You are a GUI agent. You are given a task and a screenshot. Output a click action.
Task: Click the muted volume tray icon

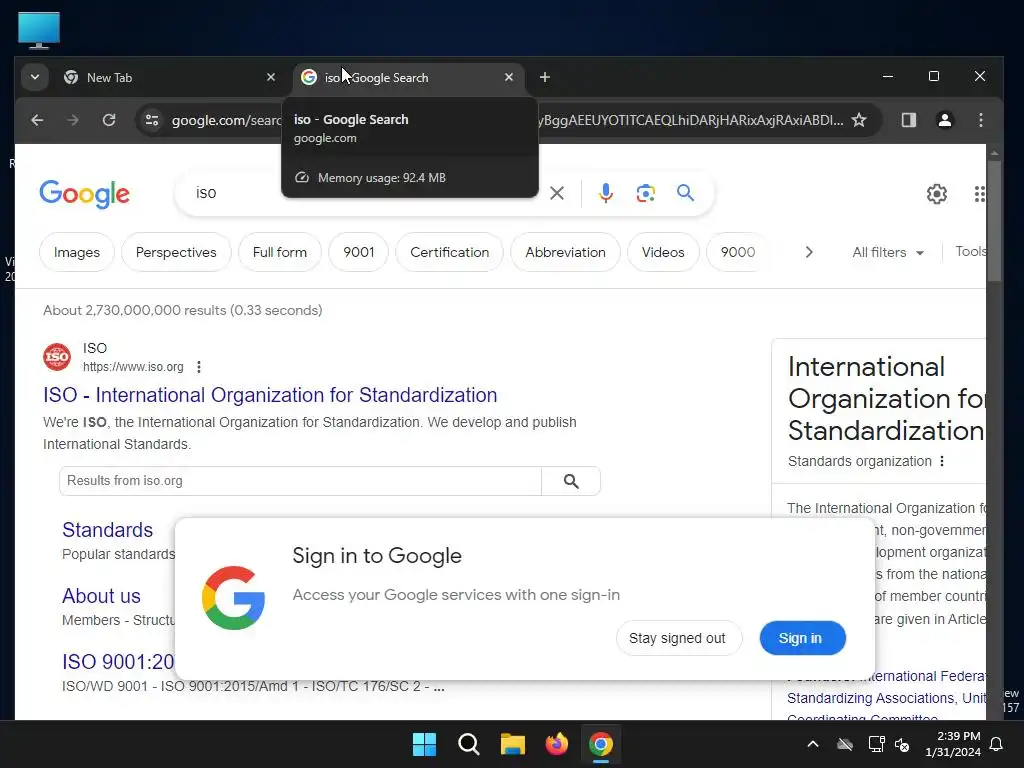[903, 744]
